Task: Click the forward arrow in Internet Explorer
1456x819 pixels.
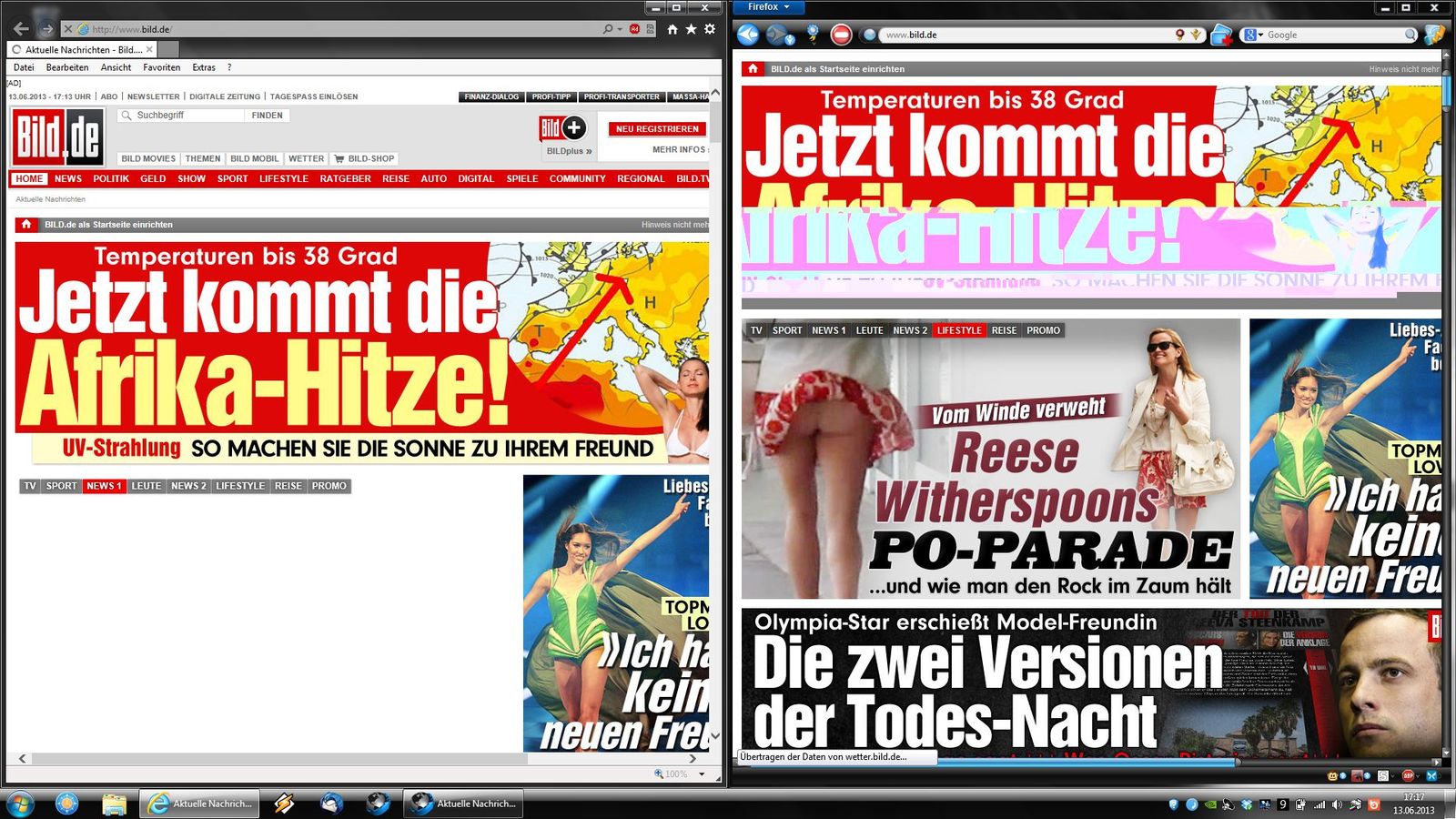Action: click(x=46, y=29)
